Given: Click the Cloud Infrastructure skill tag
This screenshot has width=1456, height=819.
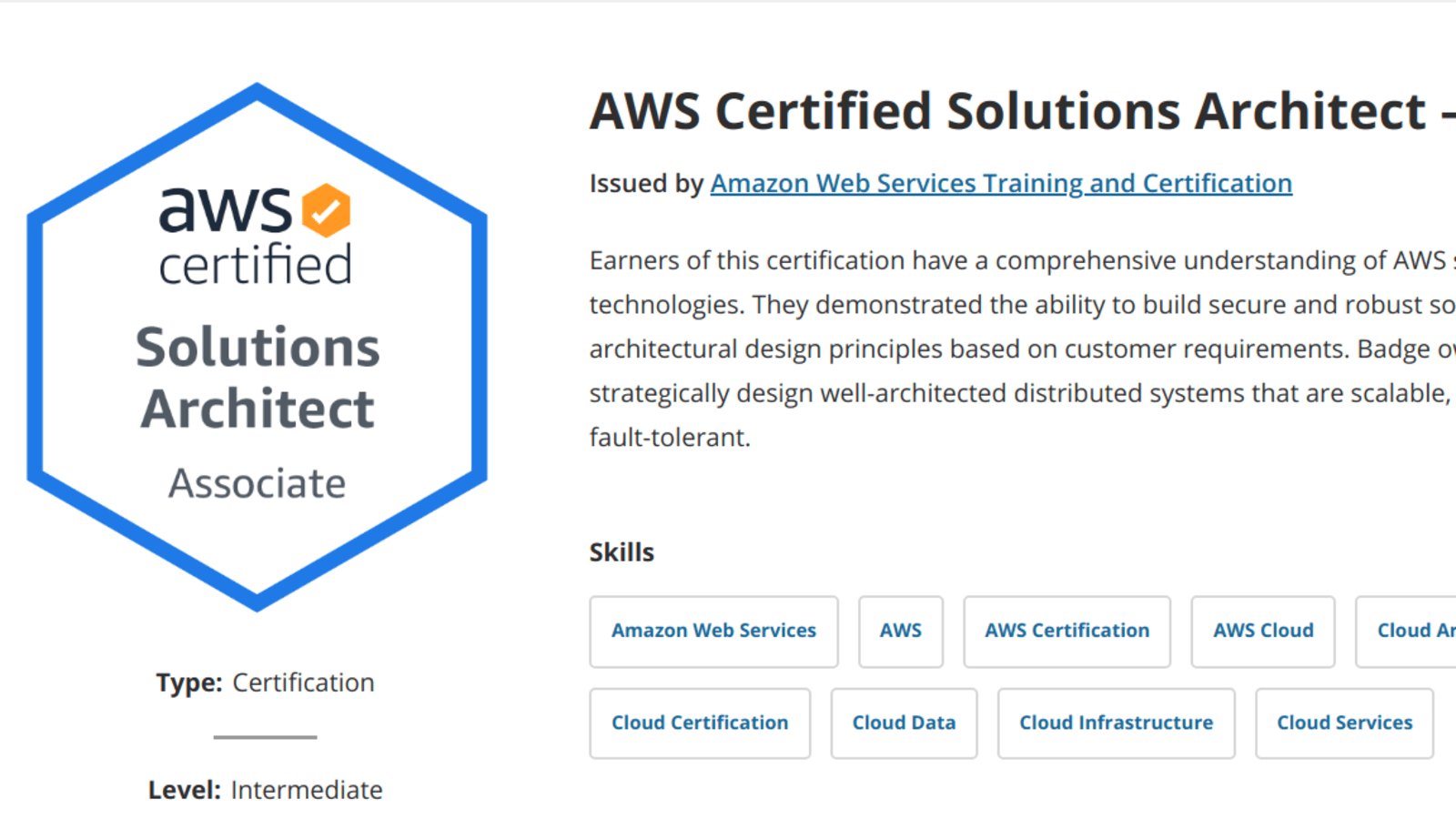Looking at the screenshot, I should (1117, 723).
